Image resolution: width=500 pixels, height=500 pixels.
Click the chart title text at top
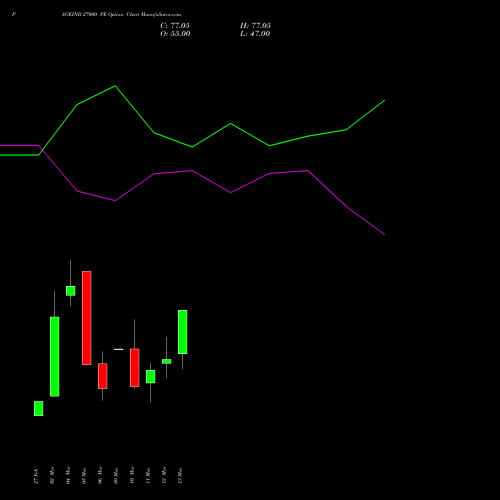[121, 15]
